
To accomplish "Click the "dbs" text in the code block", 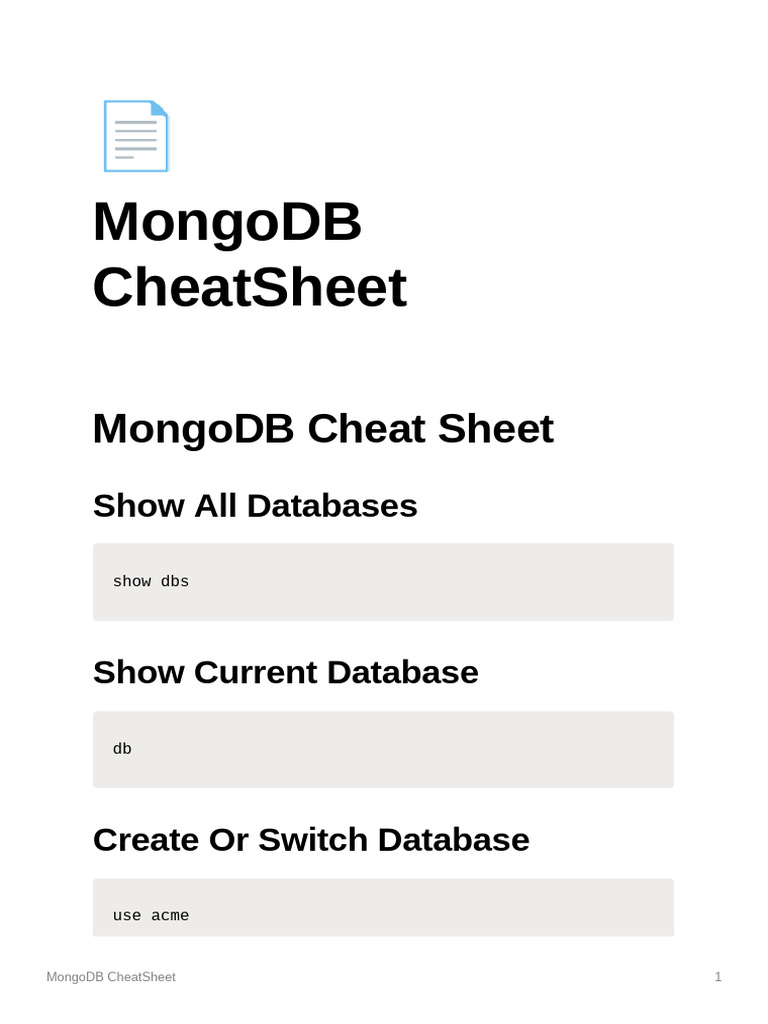I will point(175,581).
